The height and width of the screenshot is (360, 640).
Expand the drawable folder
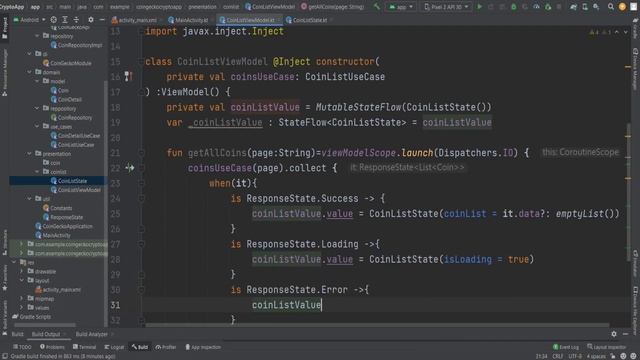coord(22,271)
